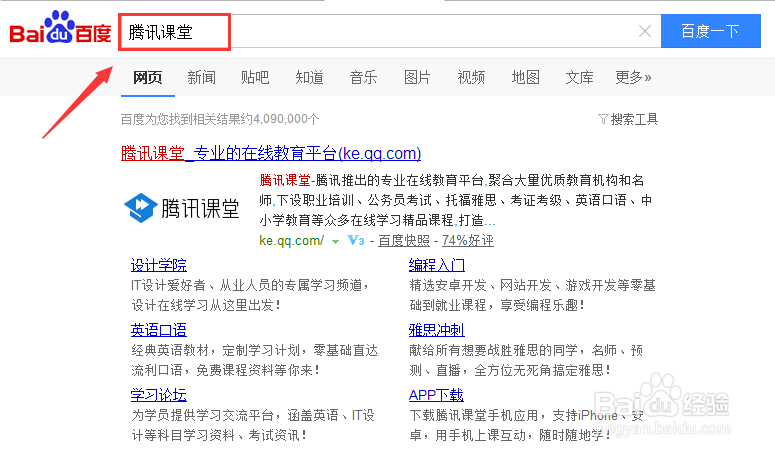
Task: Open the 贴吧 tab
Action: 255,78
